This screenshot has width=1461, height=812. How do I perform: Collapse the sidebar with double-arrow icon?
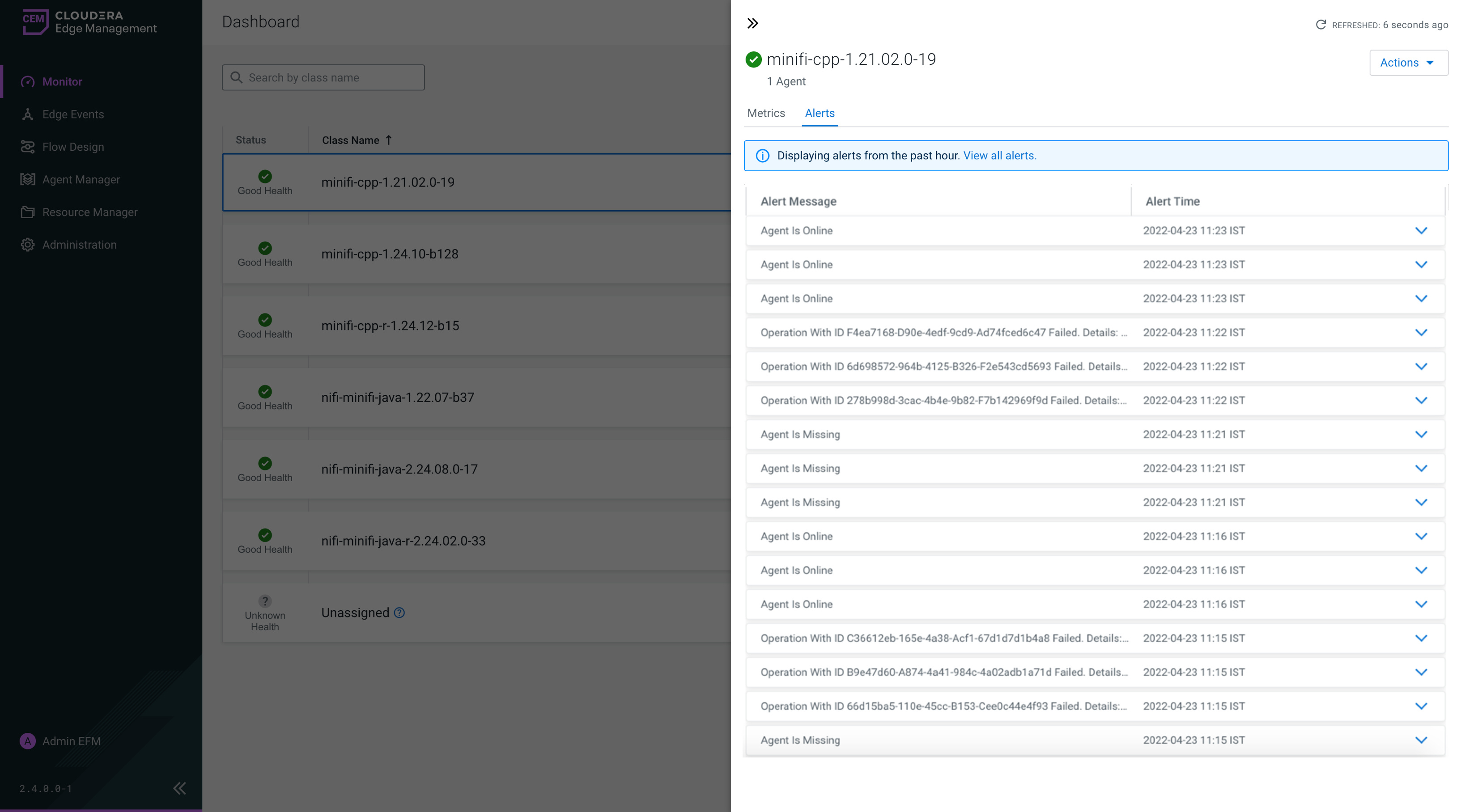click(179, 788)
